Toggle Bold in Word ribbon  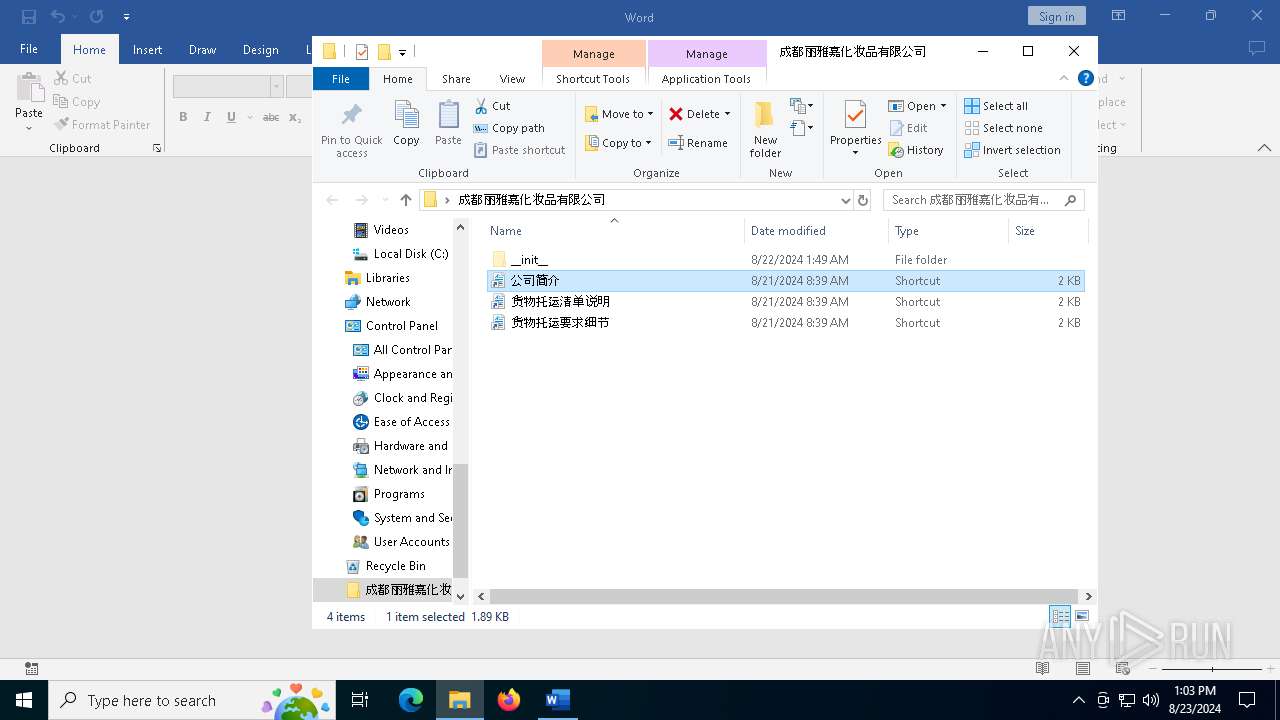[x=183, y=117]
